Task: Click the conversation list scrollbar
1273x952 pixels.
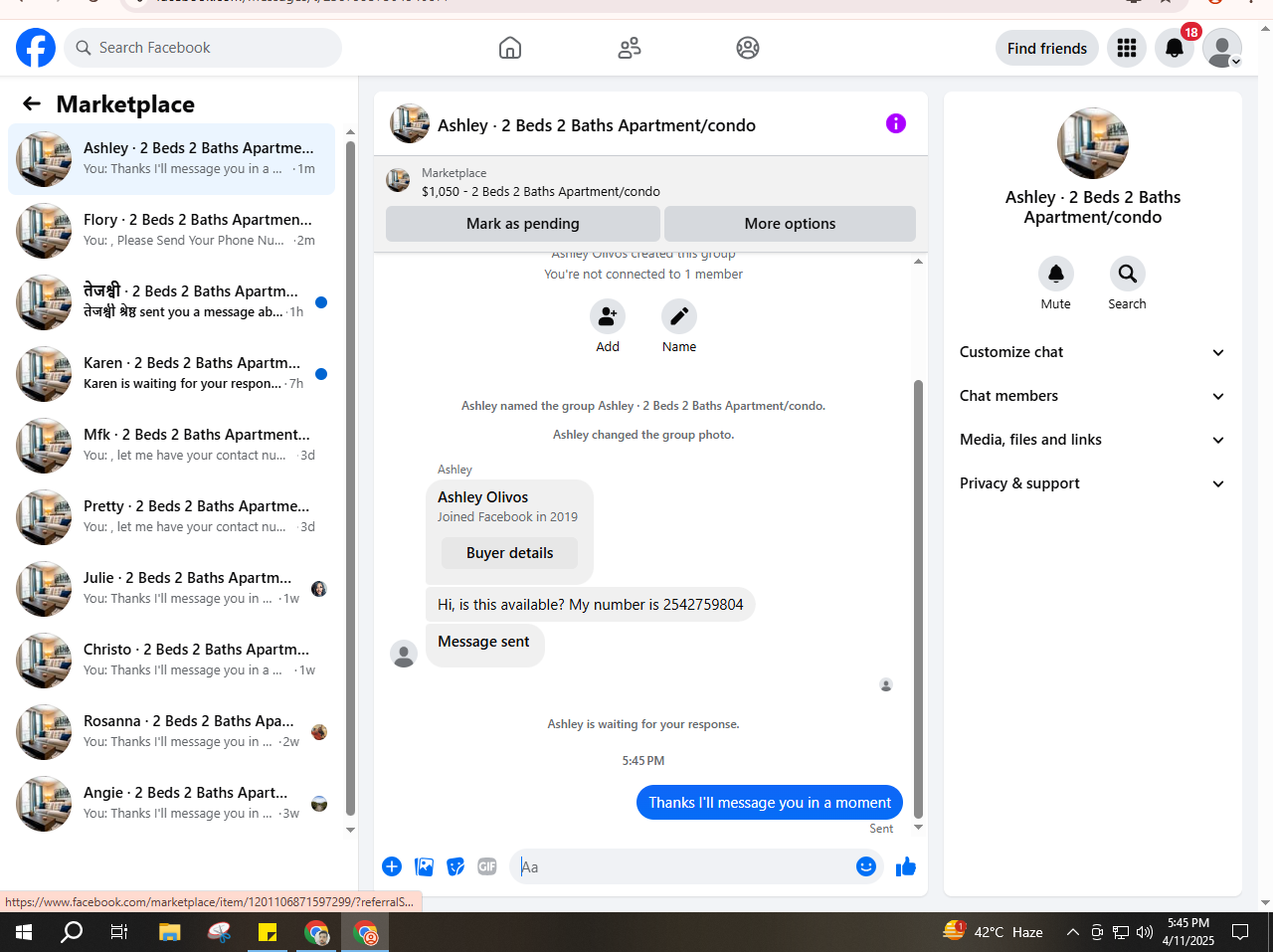Action: (350, 477)
